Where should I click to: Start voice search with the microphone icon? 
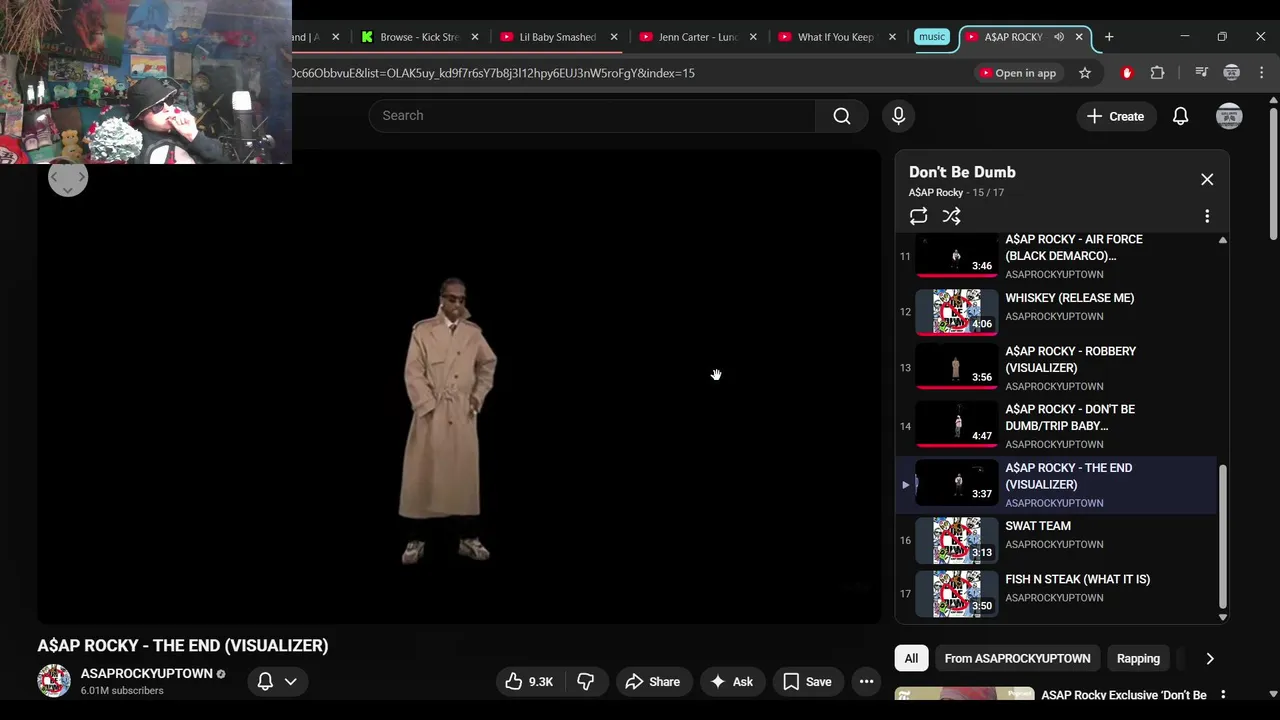click(898, 116)
